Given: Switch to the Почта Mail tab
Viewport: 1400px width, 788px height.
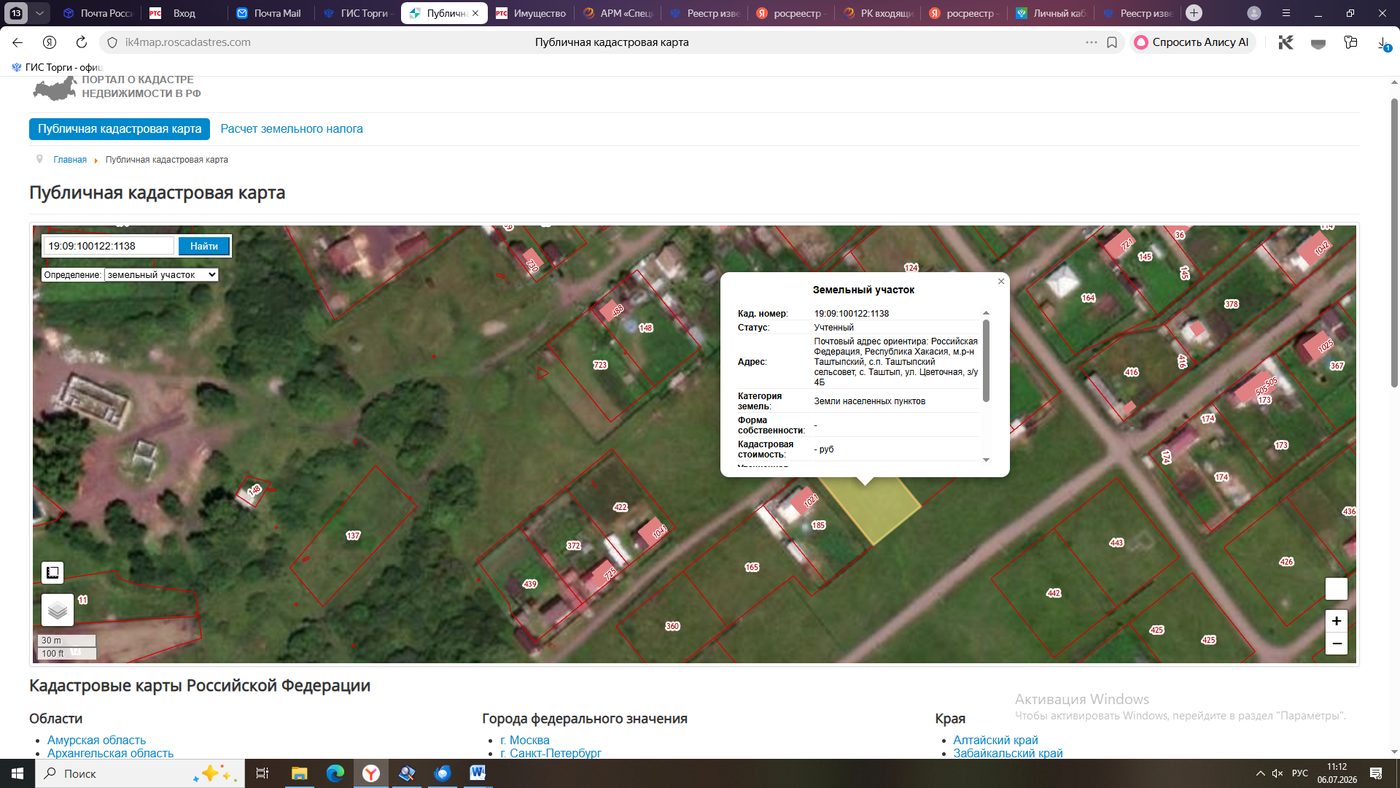Looking at the screenshot, I should pos(270,13).
